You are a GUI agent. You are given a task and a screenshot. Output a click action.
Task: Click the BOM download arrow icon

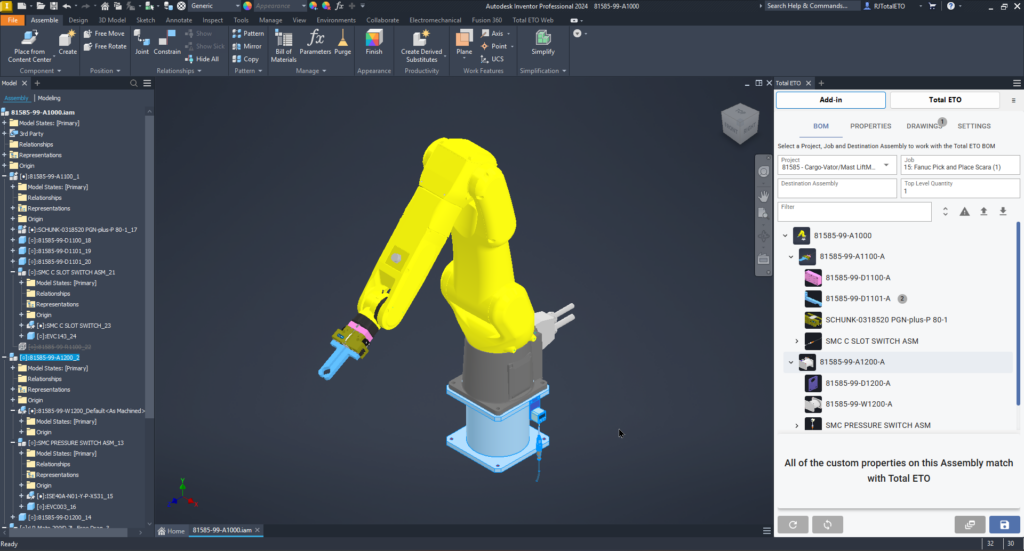[x=1003, y=212]
